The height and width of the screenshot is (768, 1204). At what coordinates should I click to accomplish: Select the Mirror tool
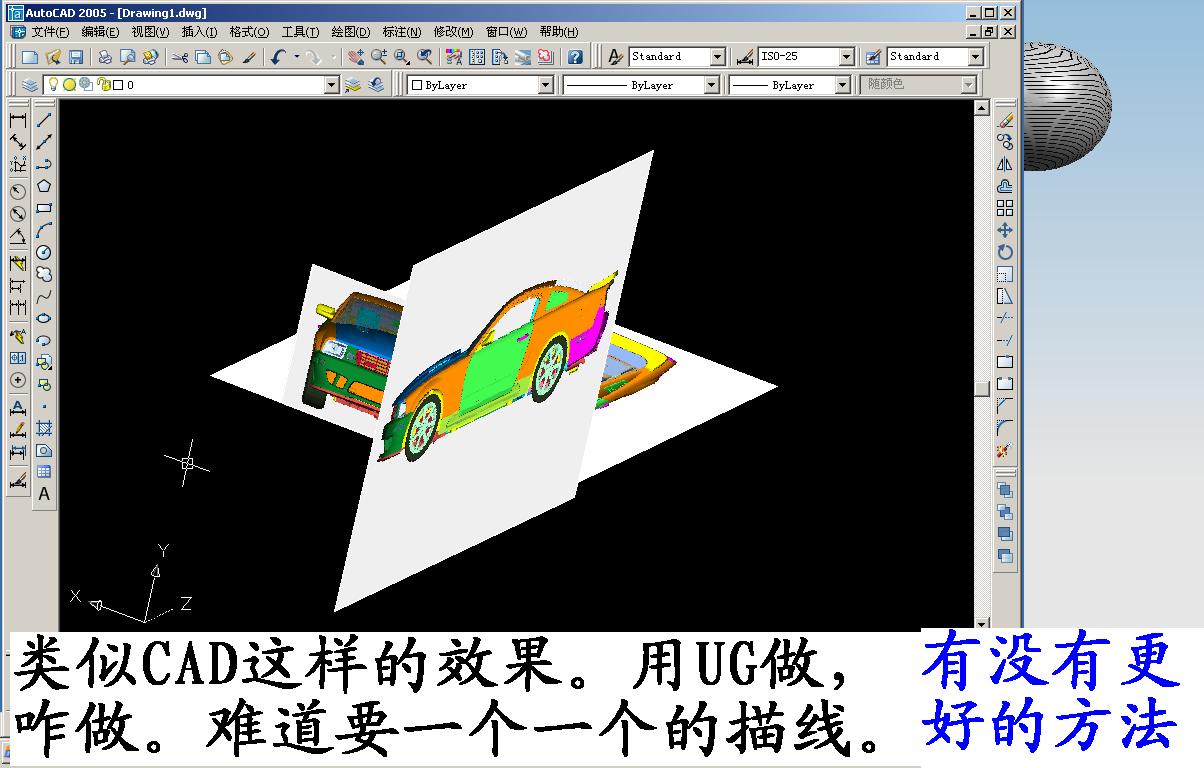(1005, 164)
